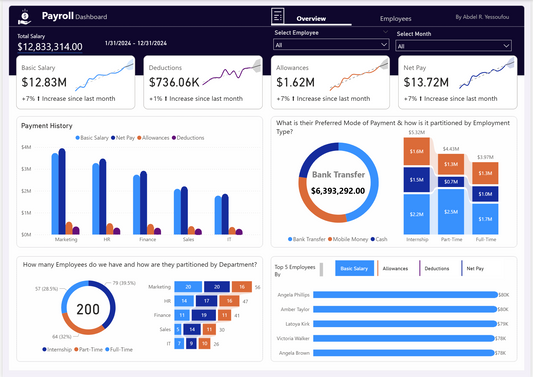Click the Deductions $736.06K card

(203, 83)
